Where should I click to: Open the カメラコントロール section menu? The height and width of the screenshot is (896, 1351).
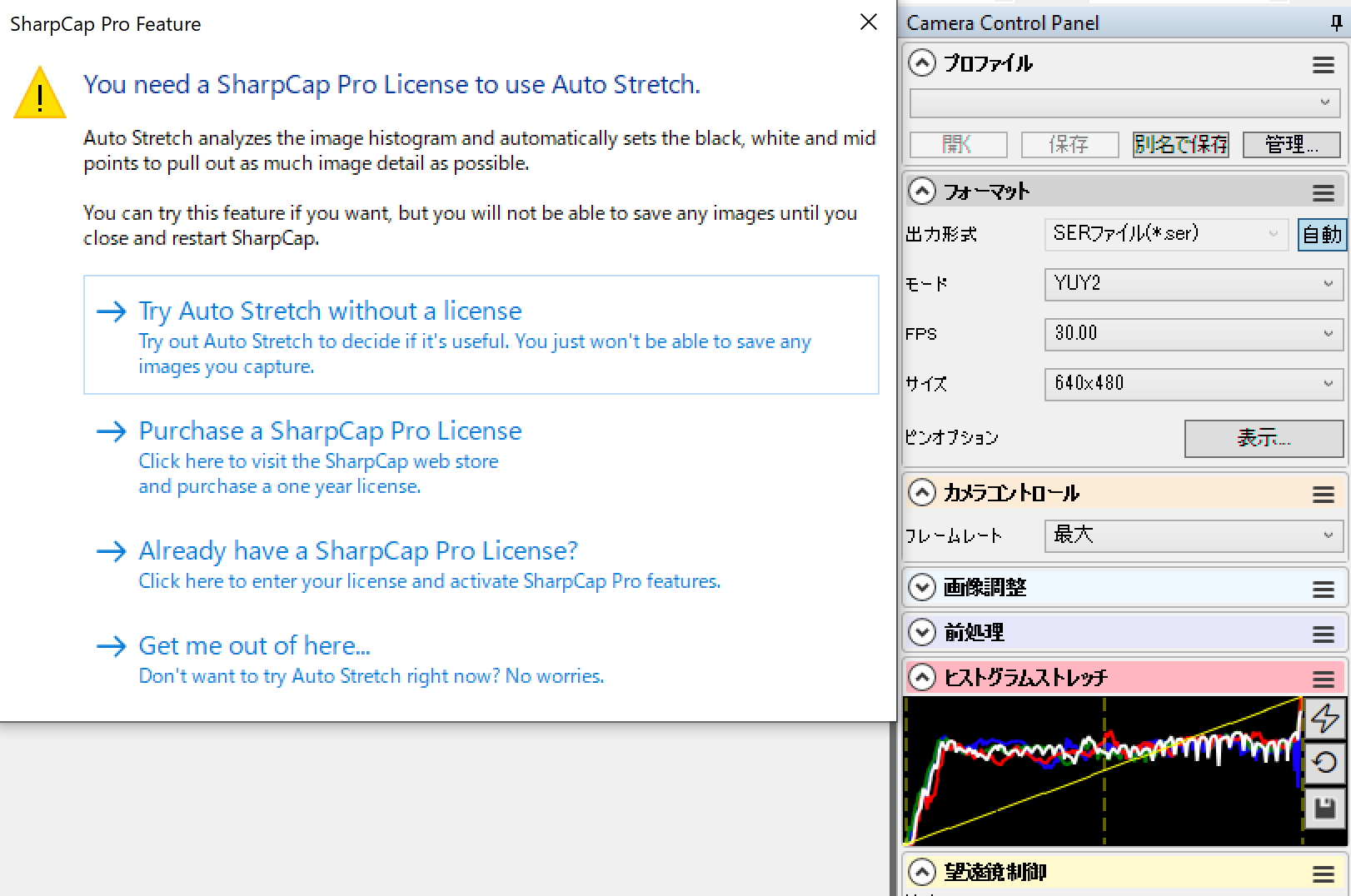coord(1324,494)
